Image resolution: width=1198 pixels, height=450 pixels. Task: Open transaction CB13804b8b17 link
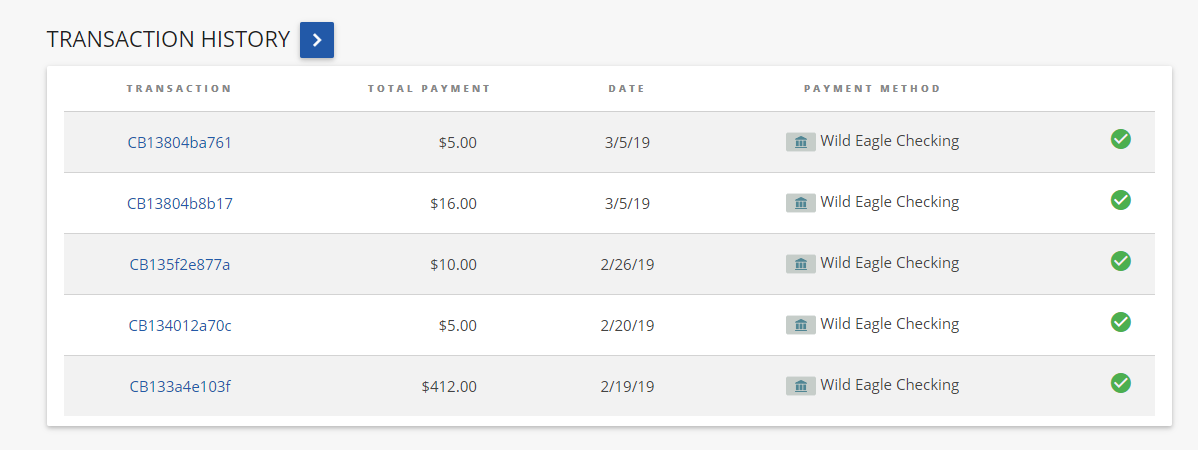point(180,203)
